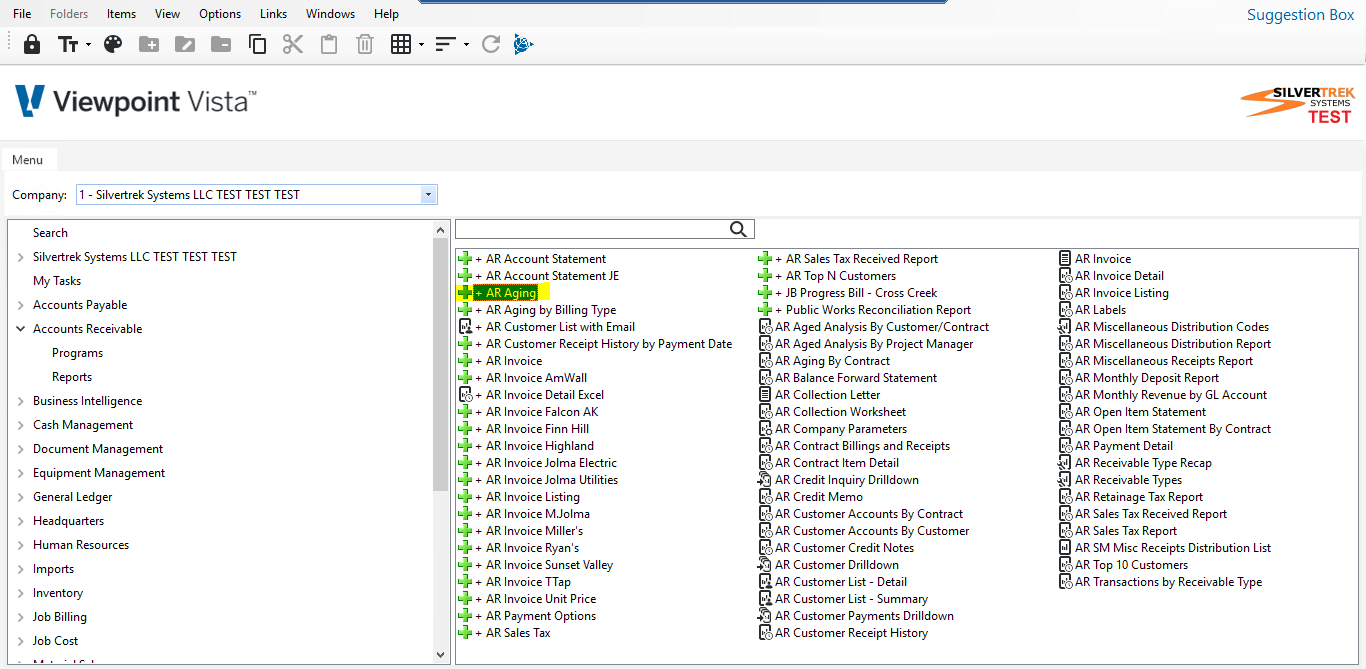The width and height of the screenshot is (1366, 669).
Task: Open the Links menu
Action: (273, 14)
